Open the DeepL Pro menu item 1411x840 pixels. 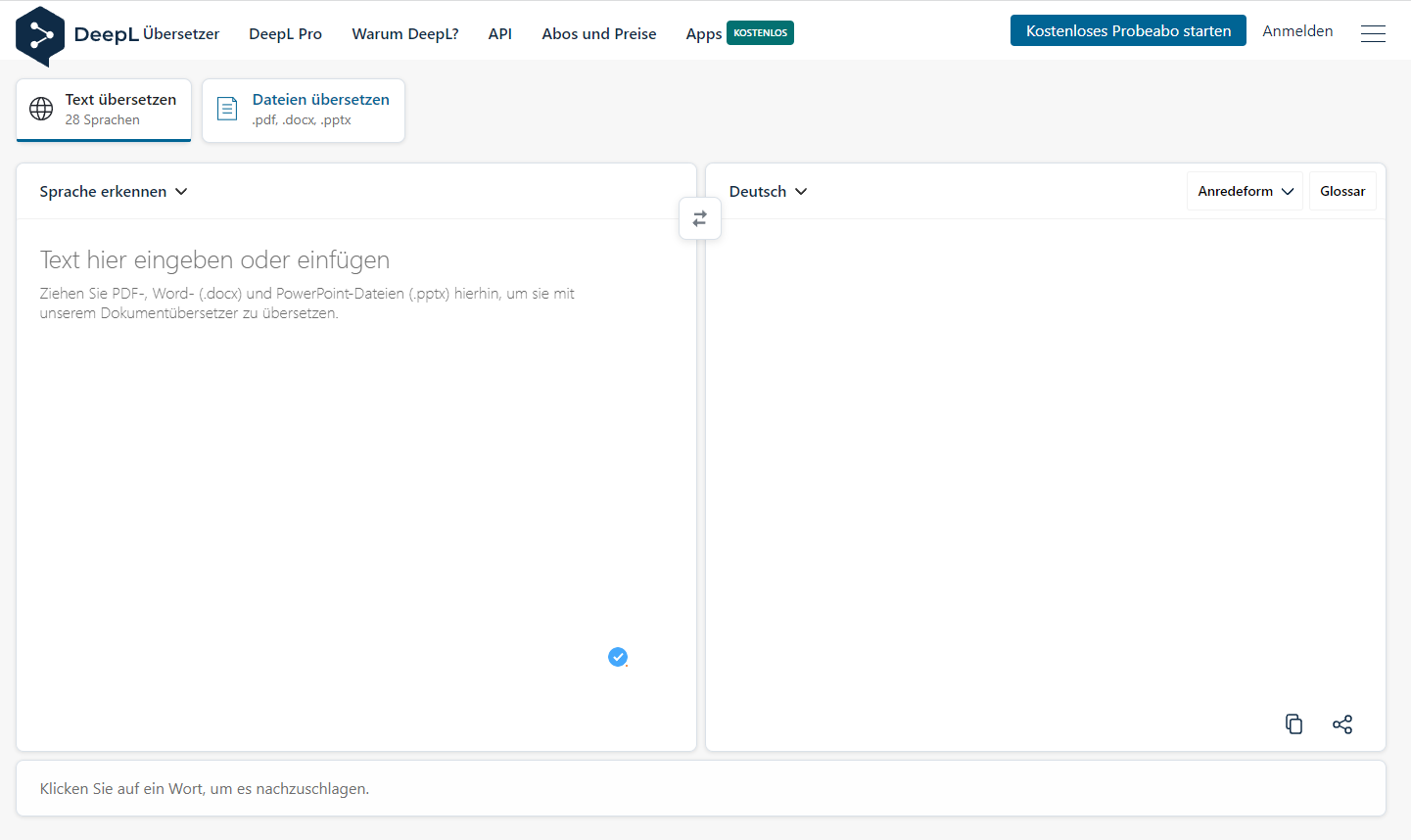coord(285,33)
